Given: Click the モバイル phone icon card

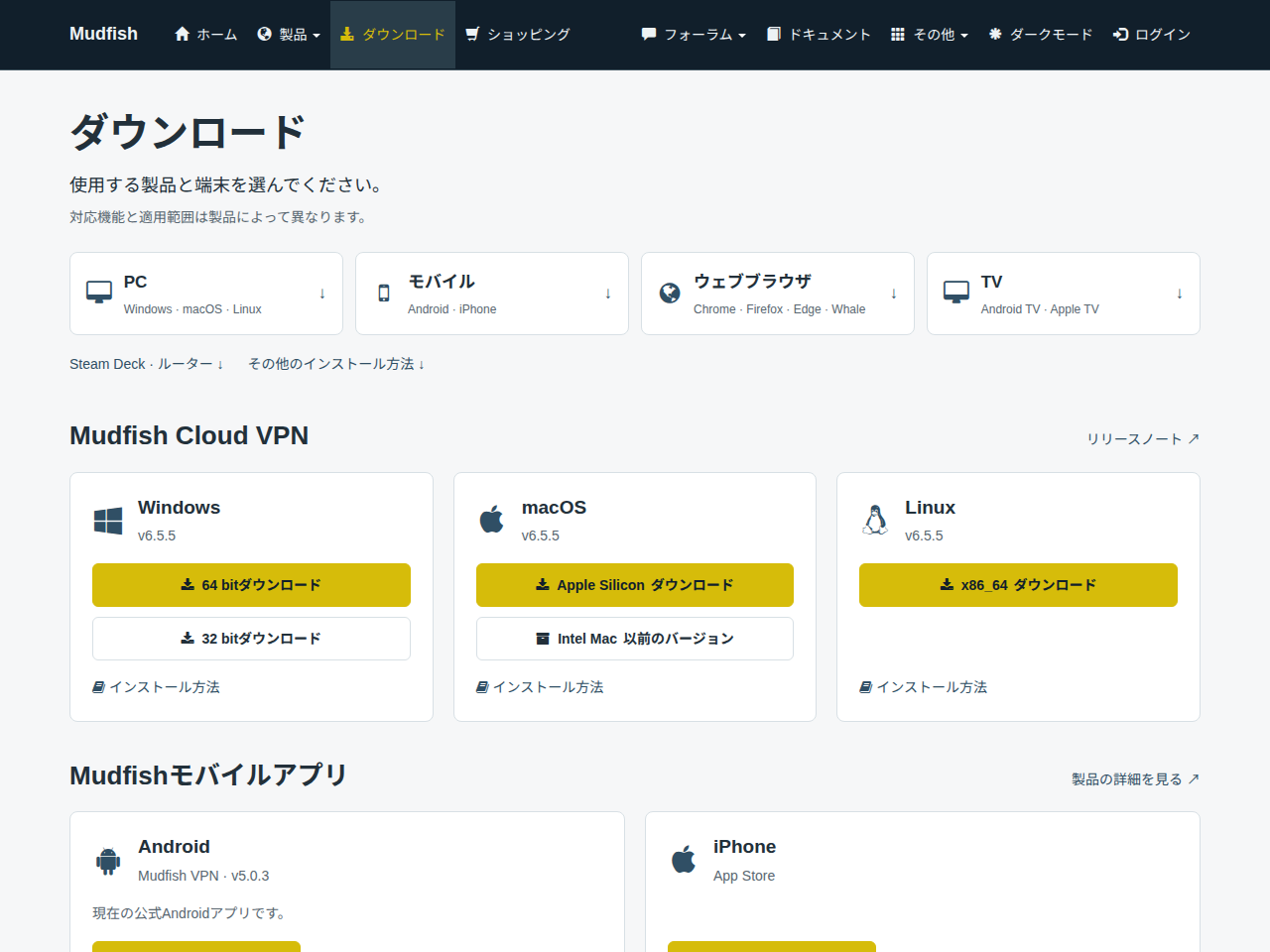Looking at the screenshot, I should 384,294.
